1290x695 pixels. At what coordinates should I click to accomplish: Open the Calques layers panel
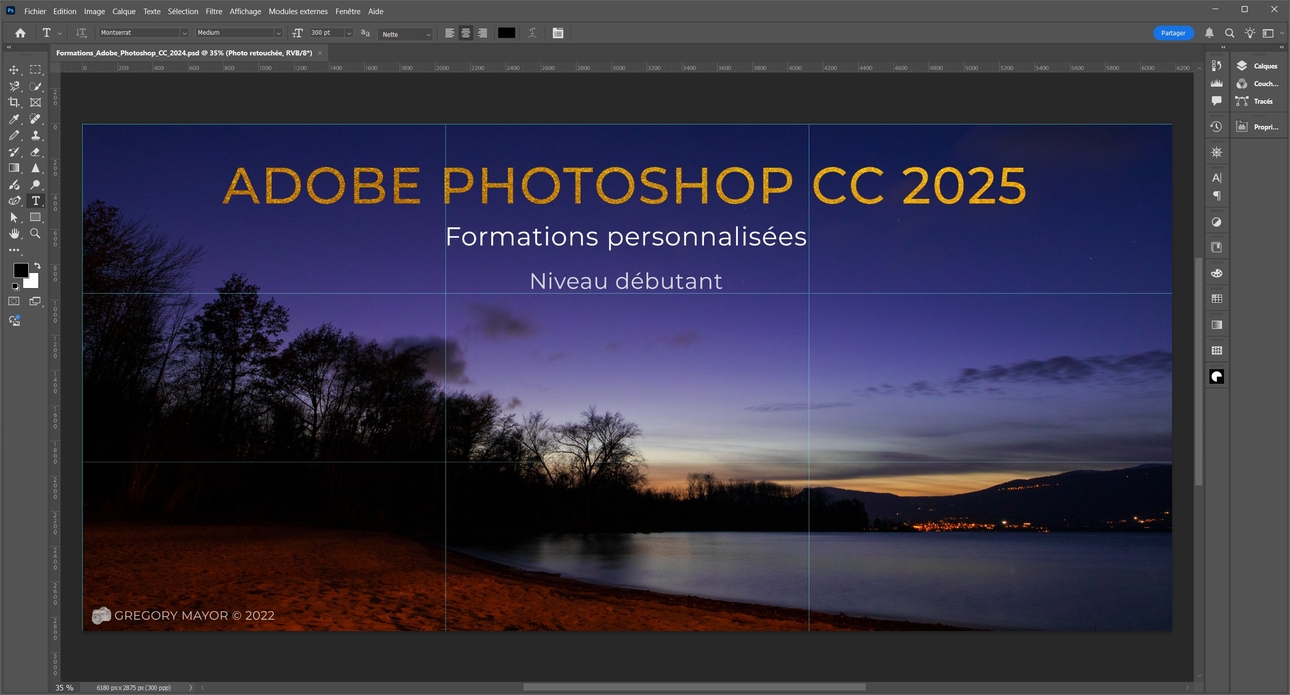pyautogui.click(x=1258, y=66)
